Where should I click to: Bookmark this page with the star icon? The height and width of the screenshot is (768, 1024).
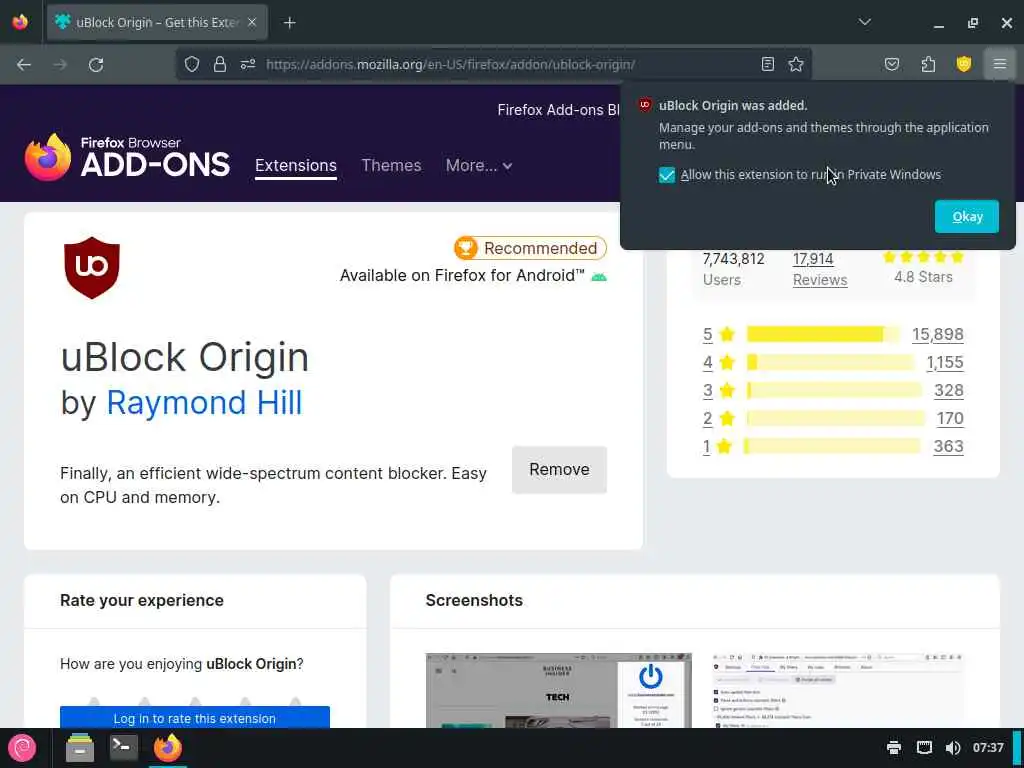pyautogui.click(x=795, y=64)
